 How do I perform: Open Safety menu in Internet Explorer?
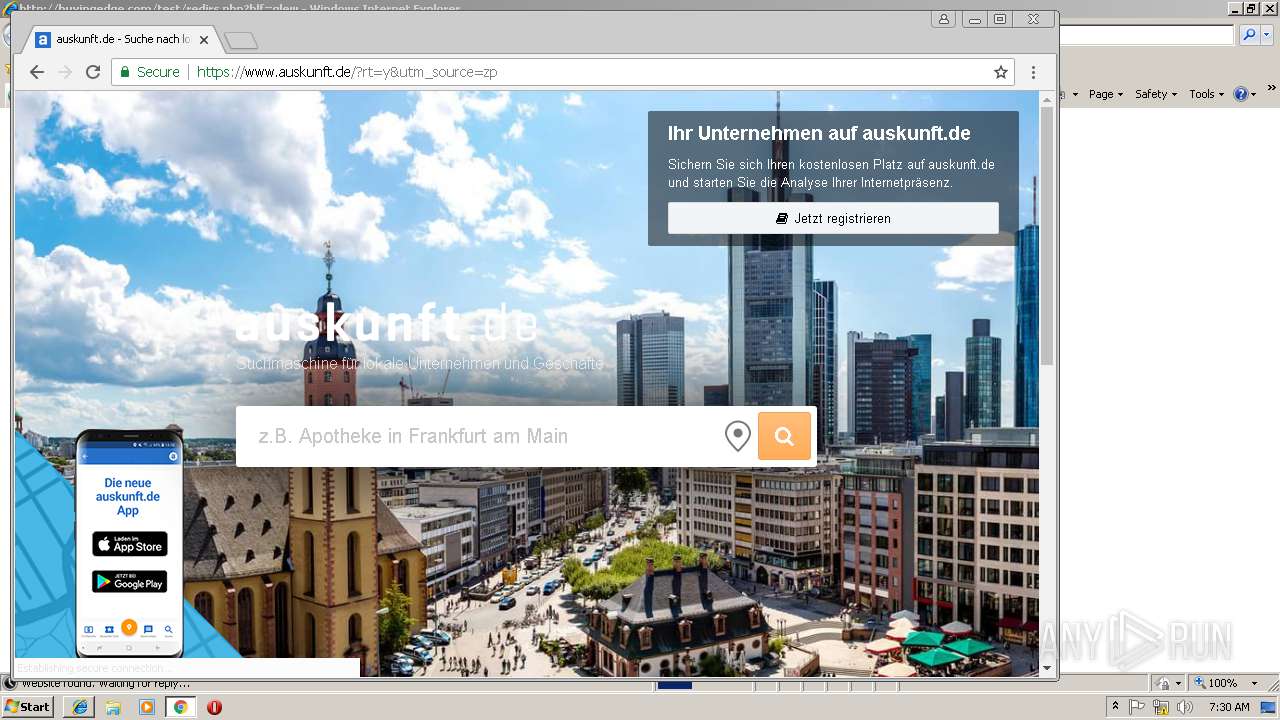click(1156, 94)
